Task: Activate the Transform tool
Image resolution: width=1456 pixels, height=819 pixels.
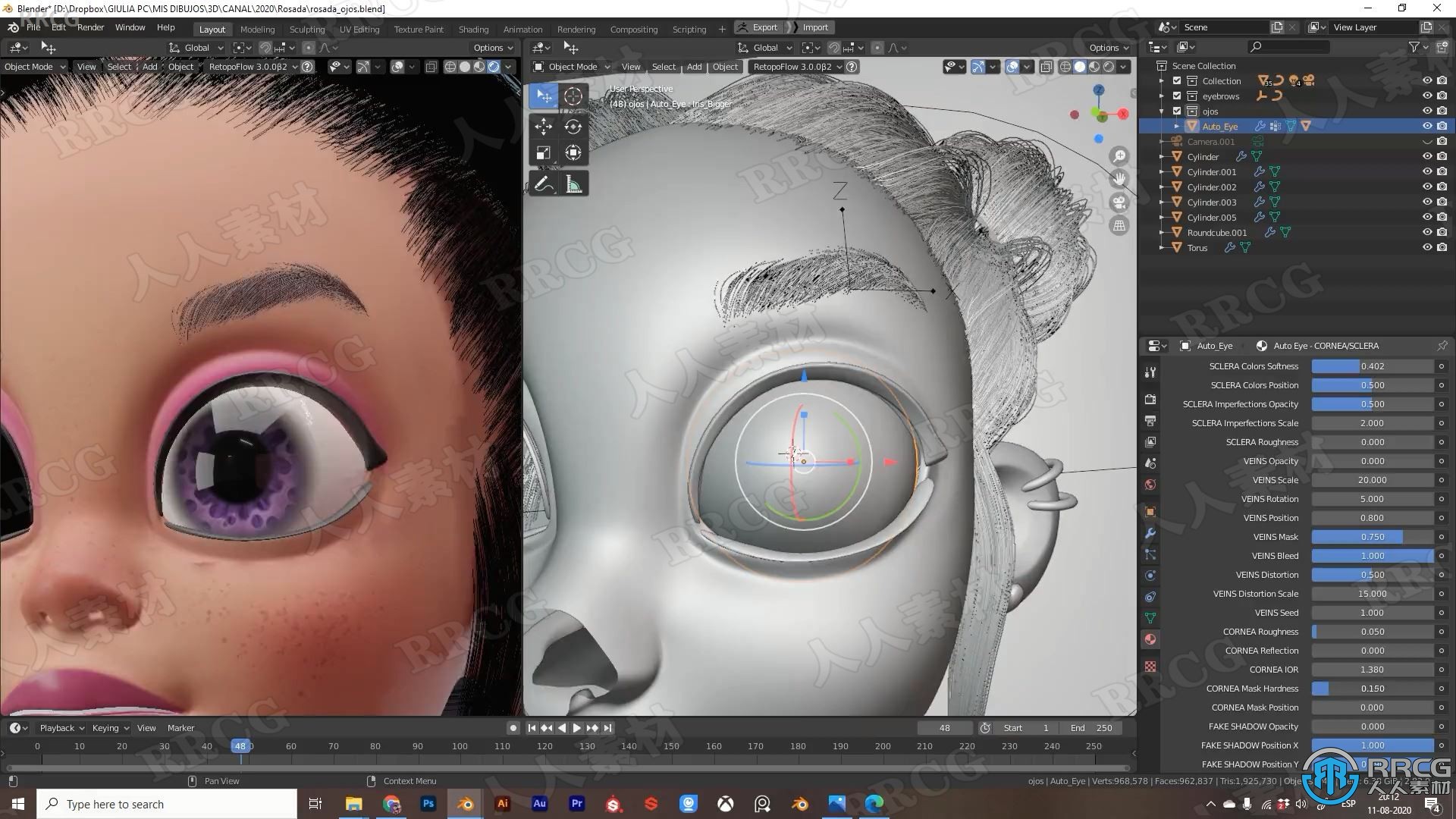Action: [x=573, y=153]
